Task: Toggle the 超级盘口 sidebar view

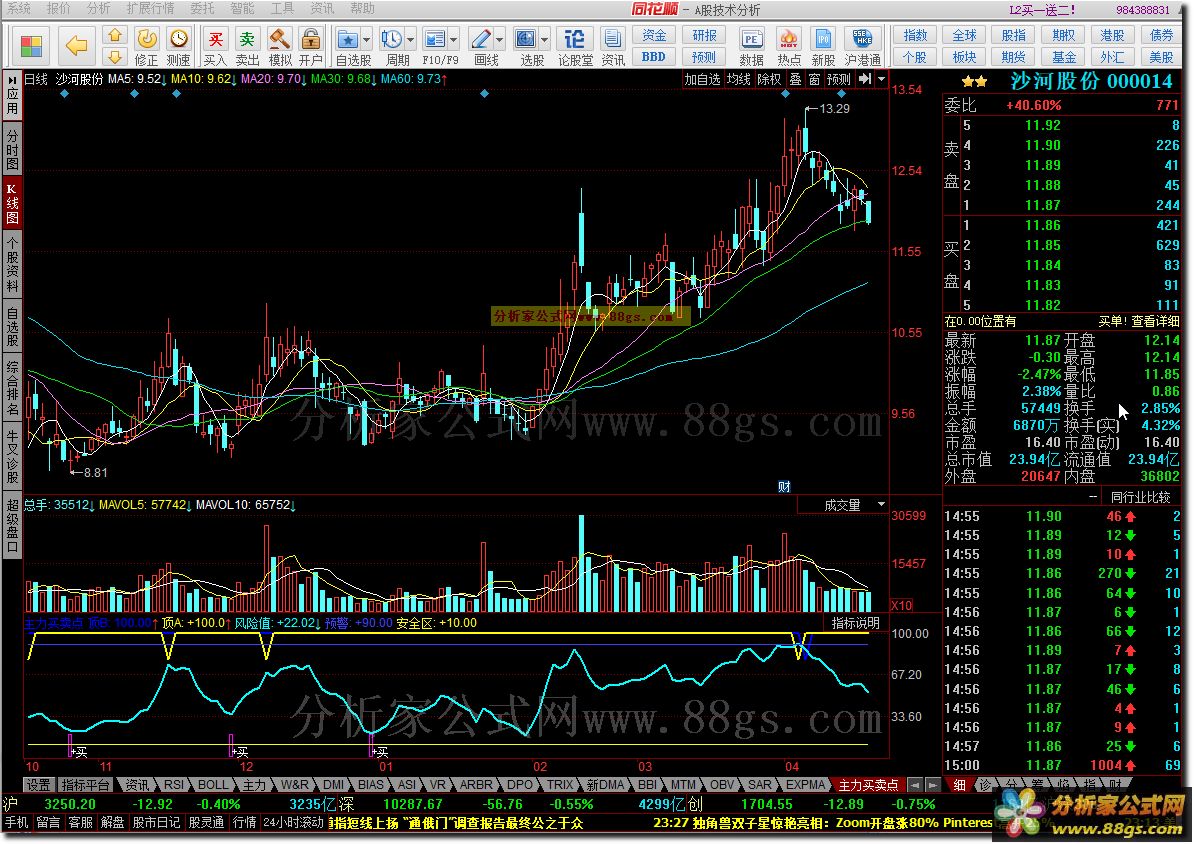Action: 12,525
